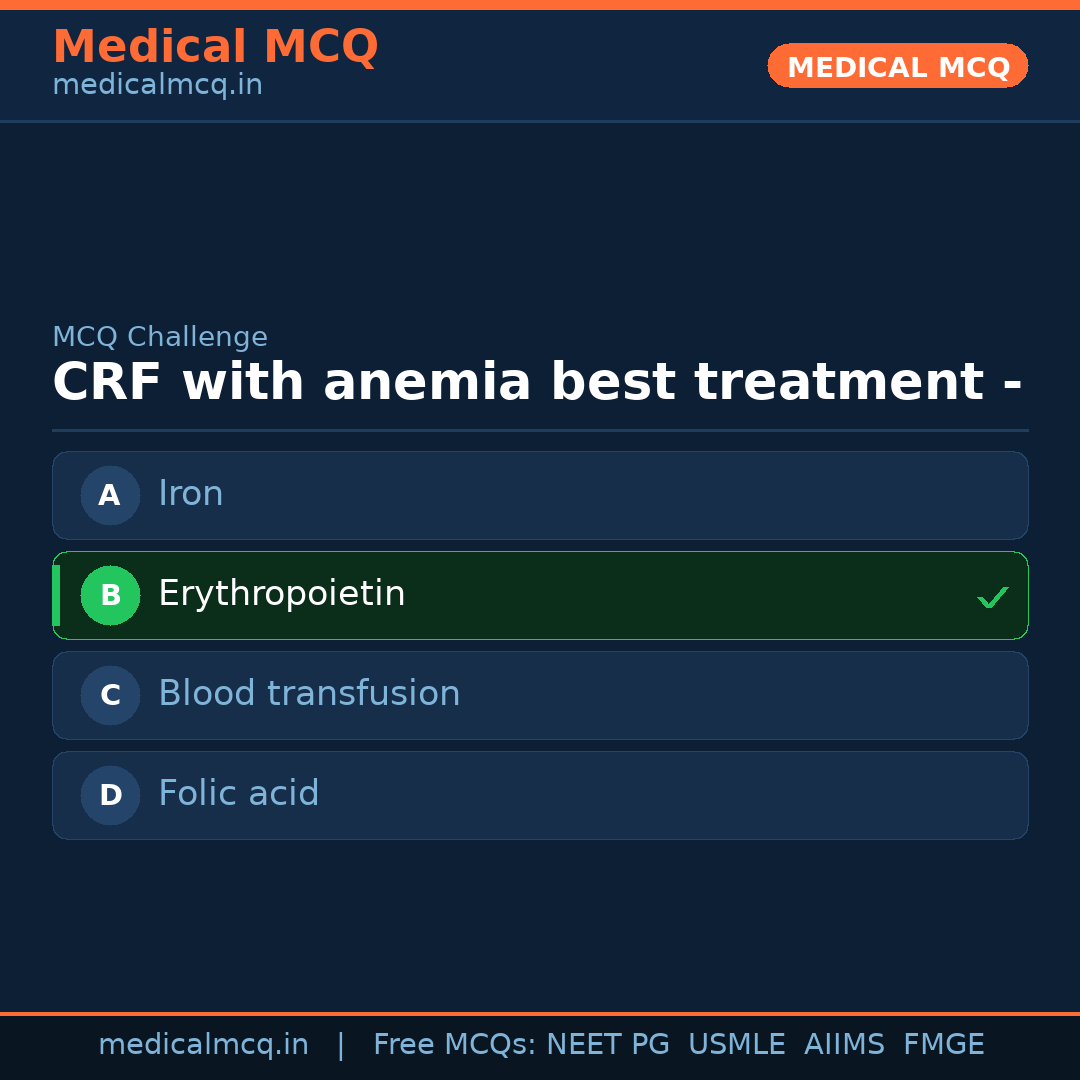Click the letter A circle badge
1080x1080 pixels.
click(110, 495)
